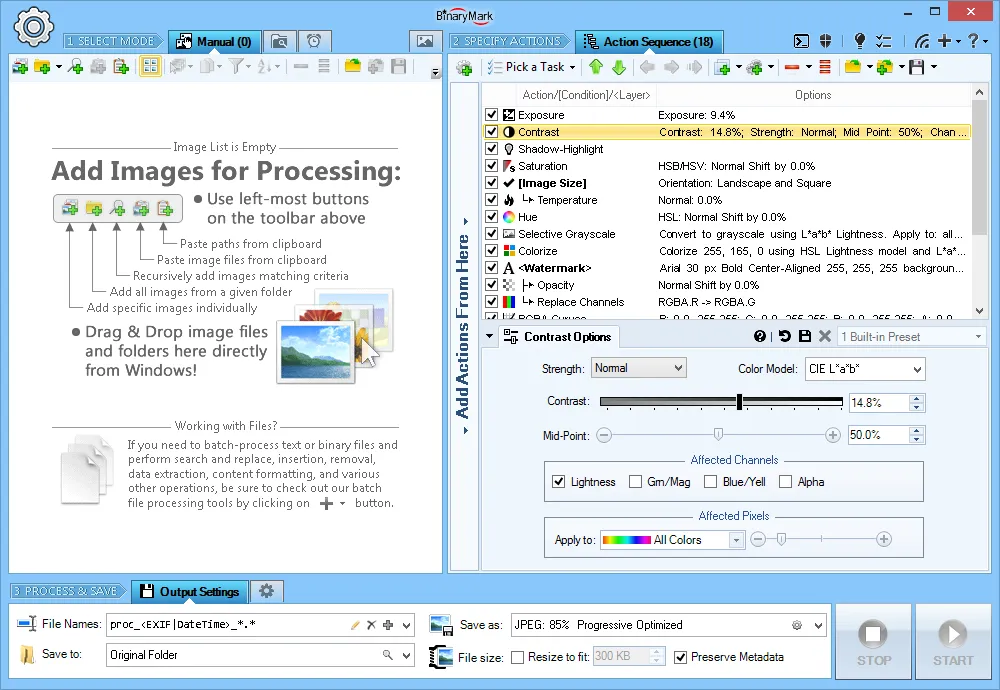This screenshot has height=690, width=1000.
Task: Select the Add Images from Folder tool
Action: pos(40,66)
